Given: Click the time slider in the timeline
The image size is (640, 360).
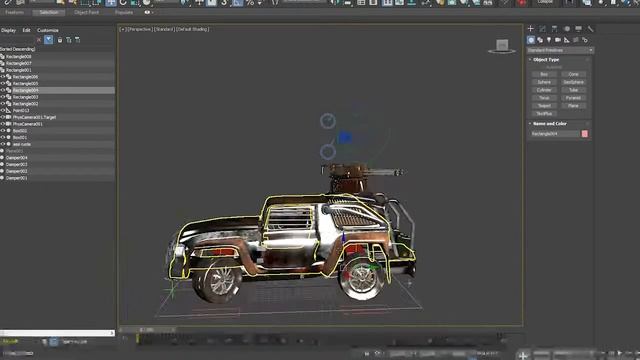Looking at the screenshot, I should [147, 329].
